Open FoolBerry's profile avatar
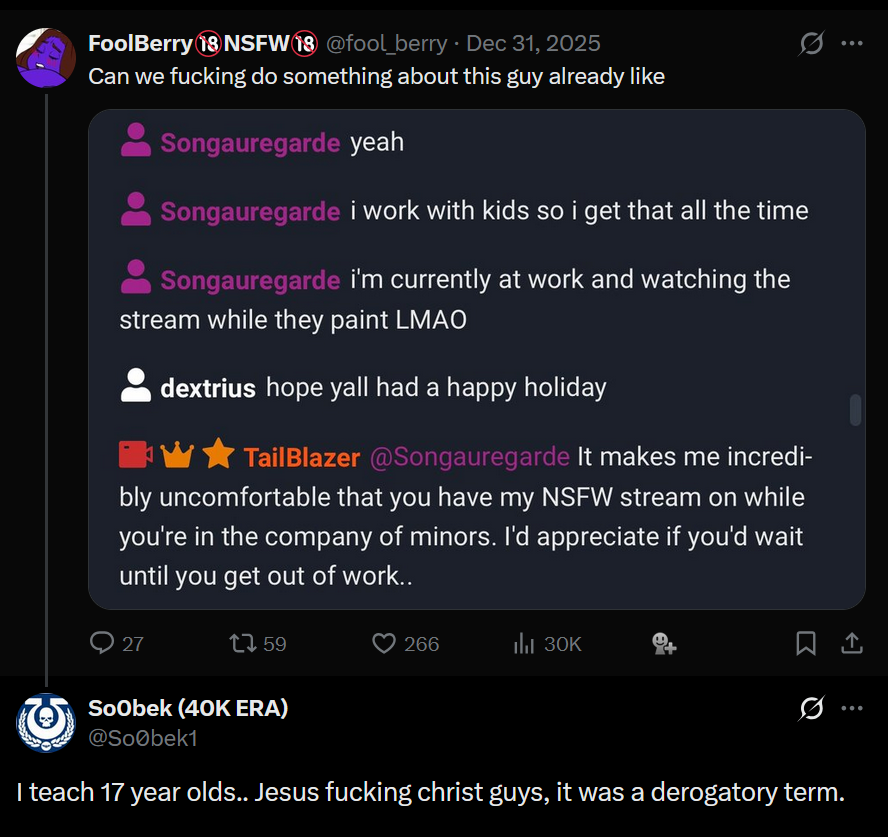 (46, 57)
